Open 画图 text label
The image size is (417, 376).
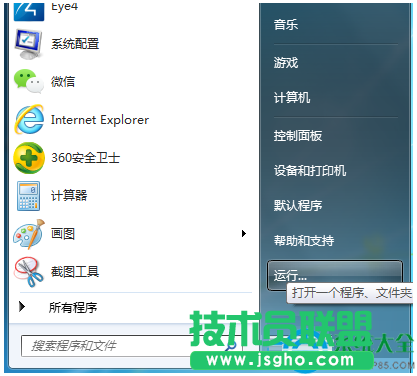click(x=63, y=234)
